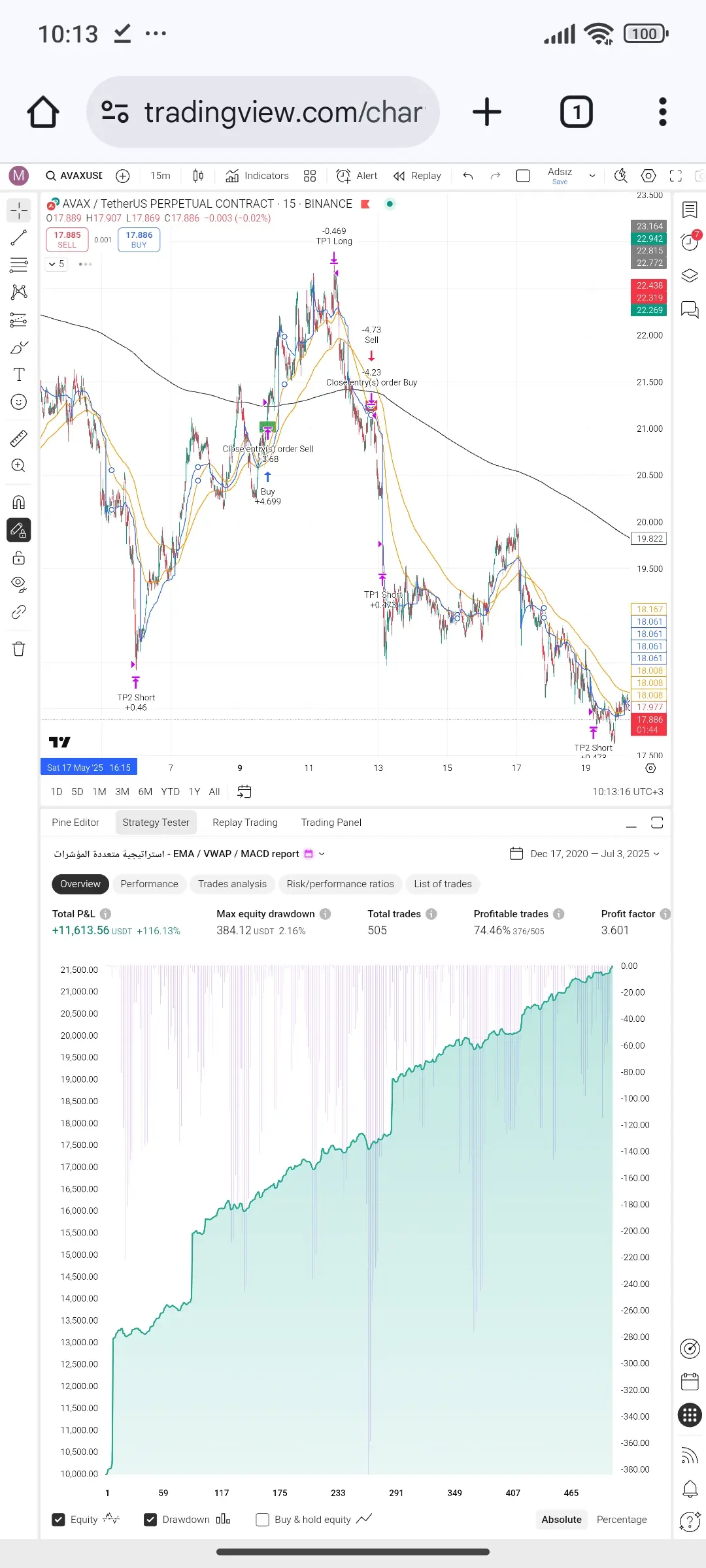Toggle the Equity checkbox
Viewport: 706px width, 1568px height.
[x=58, y=1520]
